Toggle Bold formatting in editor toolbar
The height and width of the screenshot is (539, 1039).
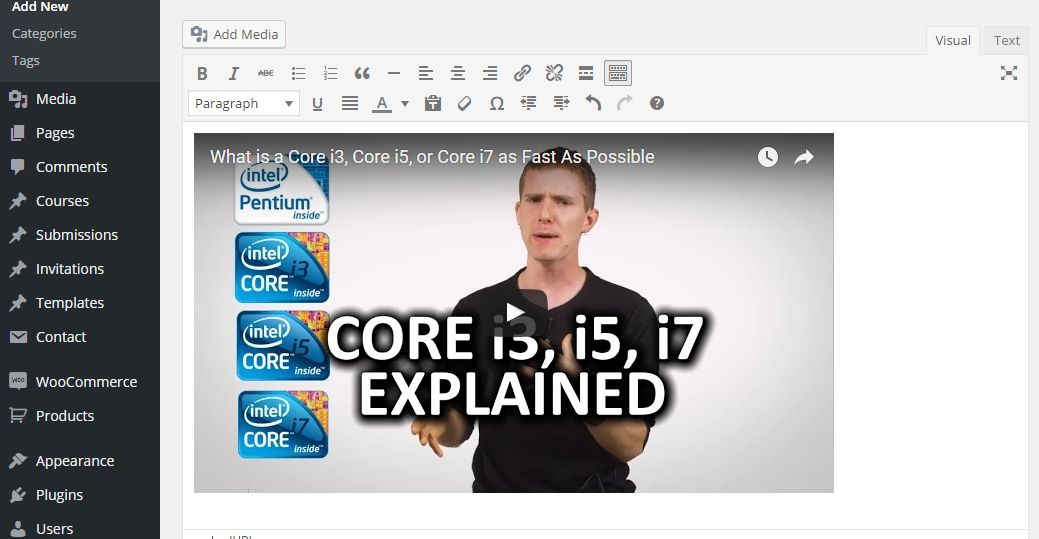pos(203,73)
